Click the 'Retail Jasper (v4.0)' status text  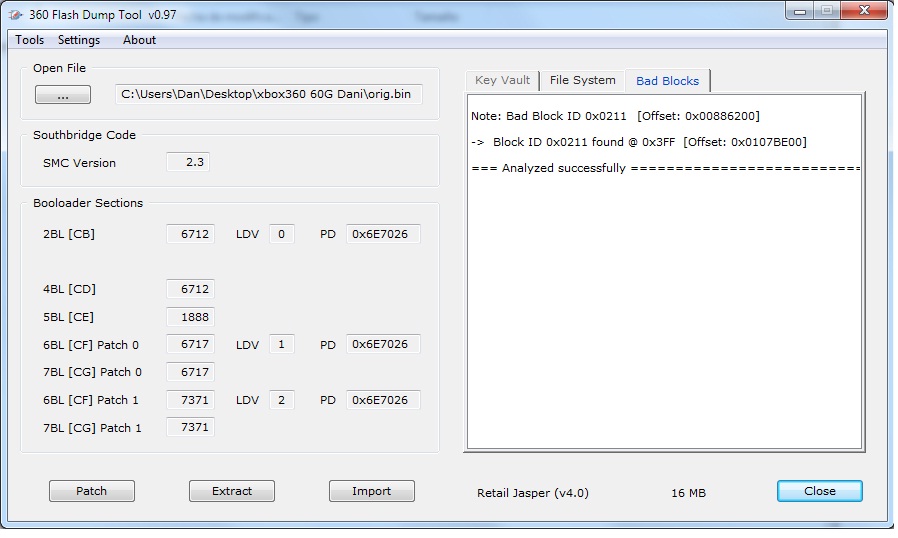[533, 493]
